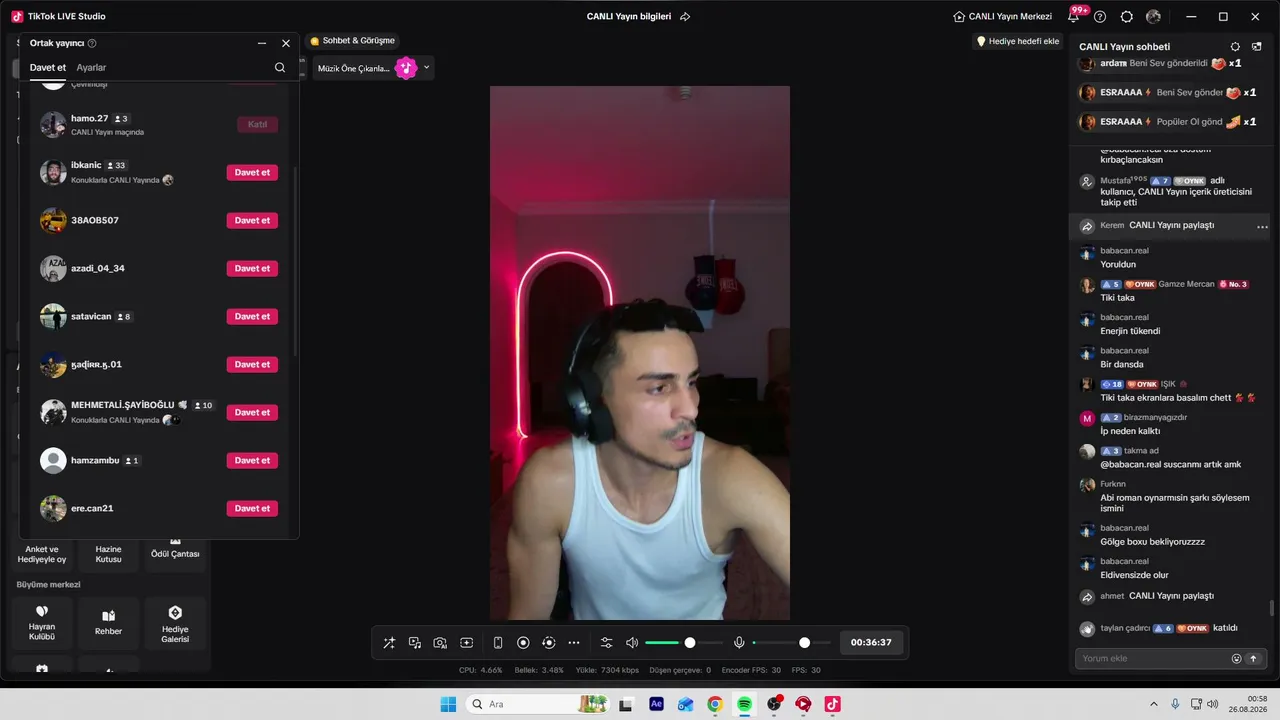
Task: Click the add scene icon in the toolbar
Action: 466,642
